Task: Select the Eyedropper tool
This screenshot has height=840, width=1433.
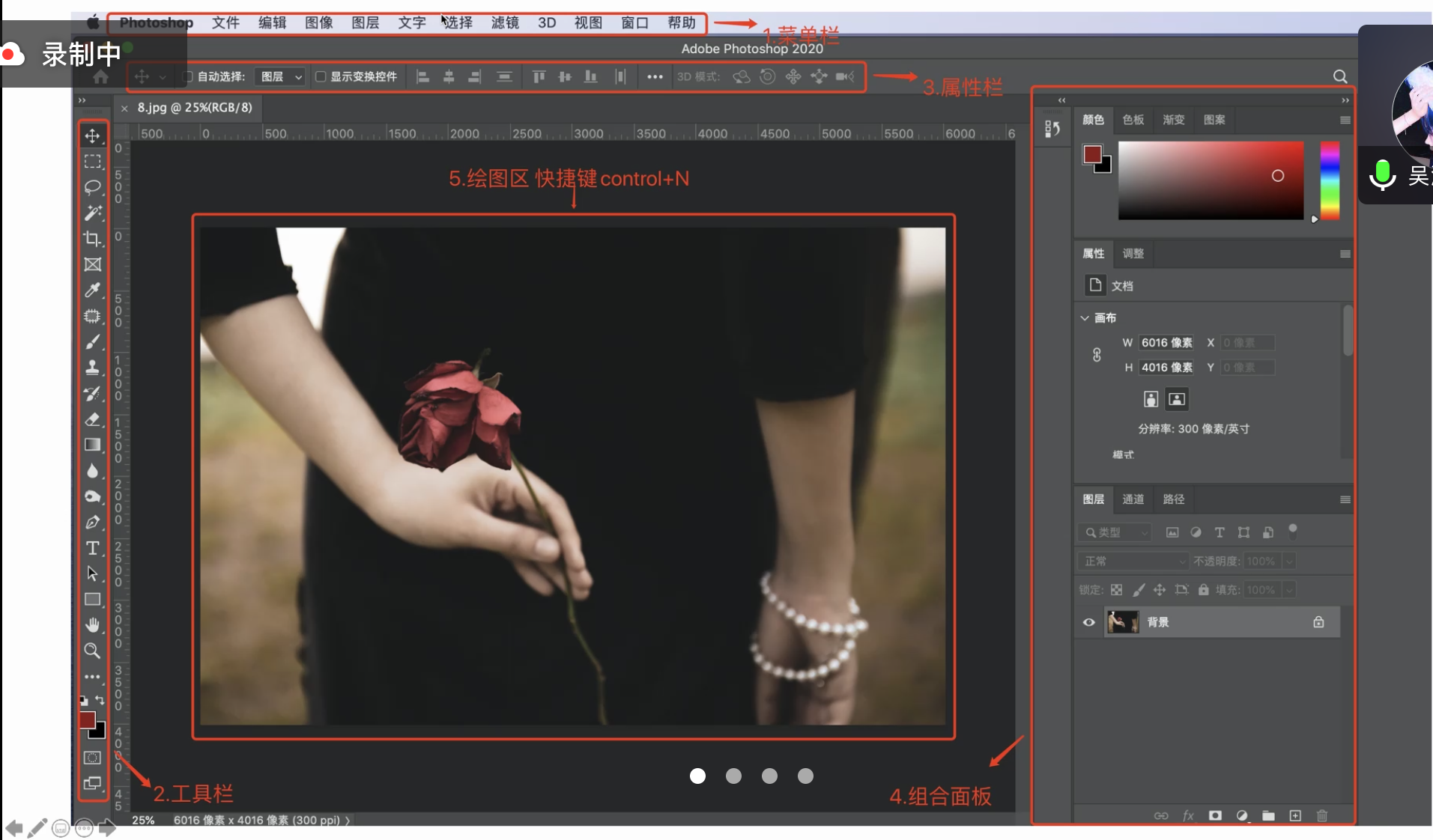Action: click(92, 290)
